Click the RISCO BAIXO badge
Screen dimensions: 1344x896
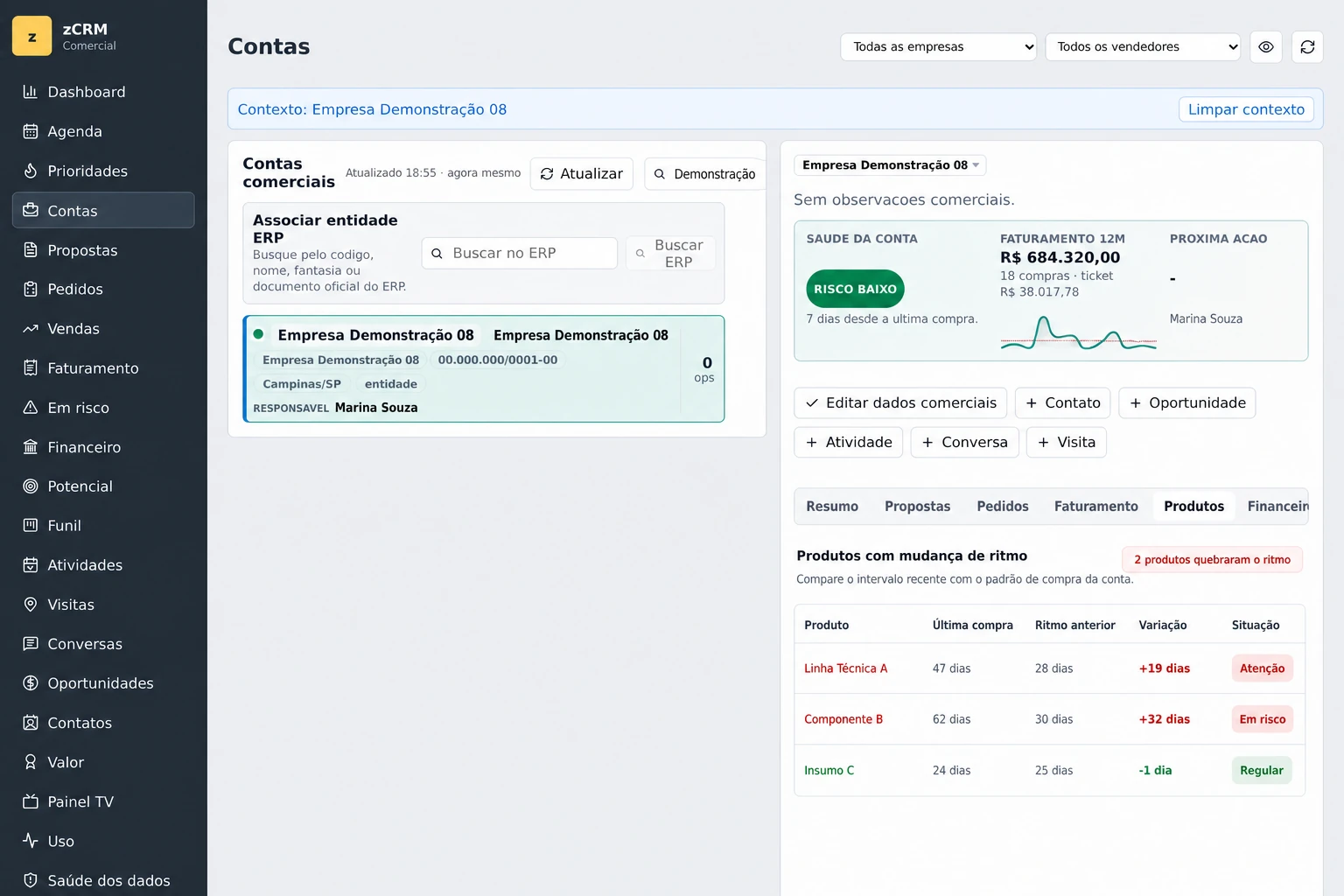pos(855,289)
